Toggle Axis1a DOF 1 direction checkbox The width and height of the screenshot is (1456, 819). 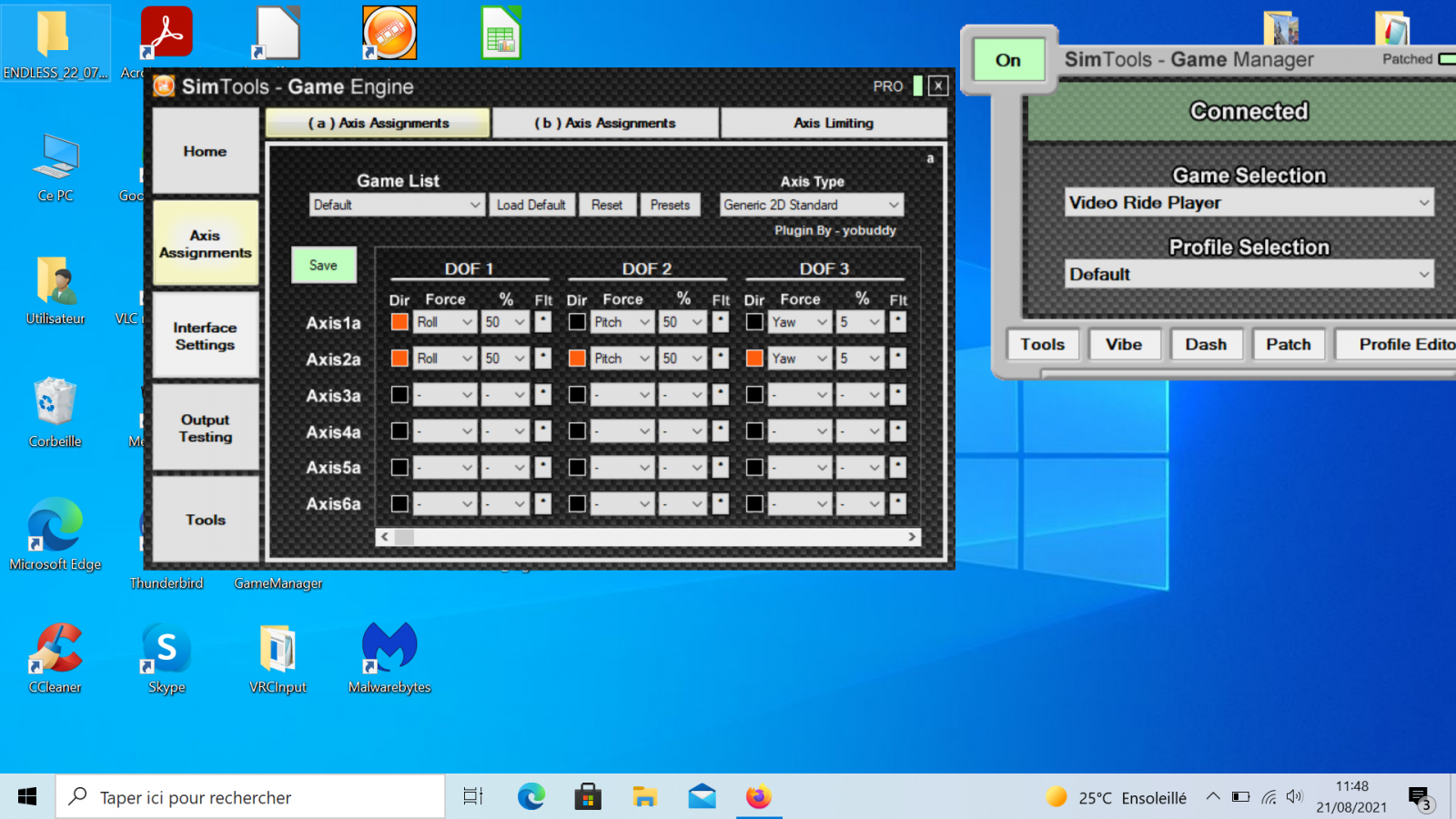[399, 322]
